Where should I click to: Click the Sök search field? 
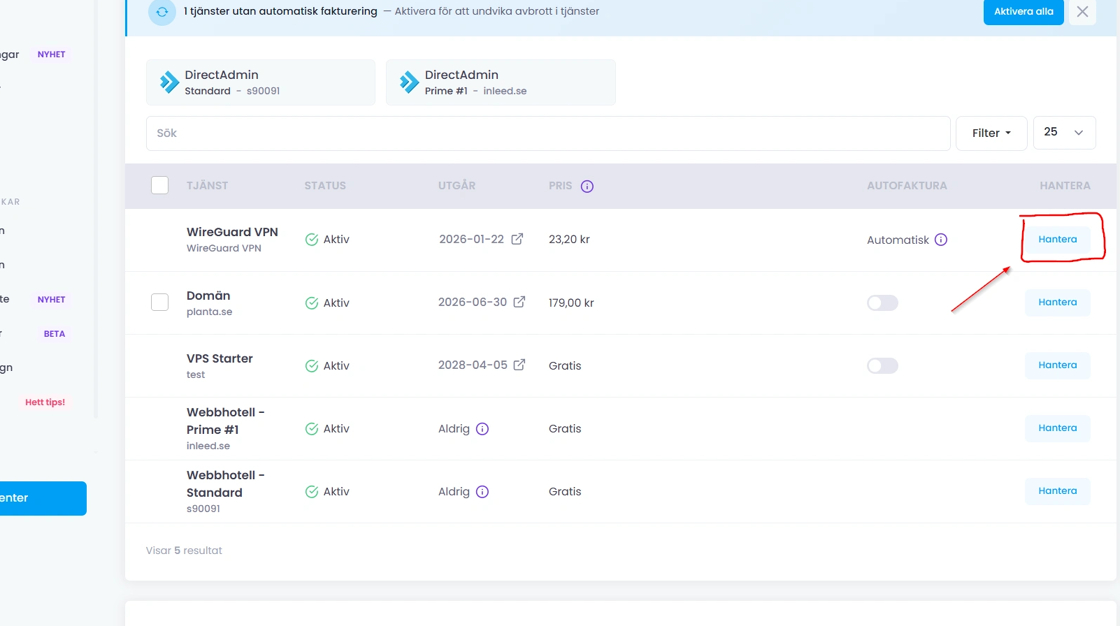[x=547, y=133]
